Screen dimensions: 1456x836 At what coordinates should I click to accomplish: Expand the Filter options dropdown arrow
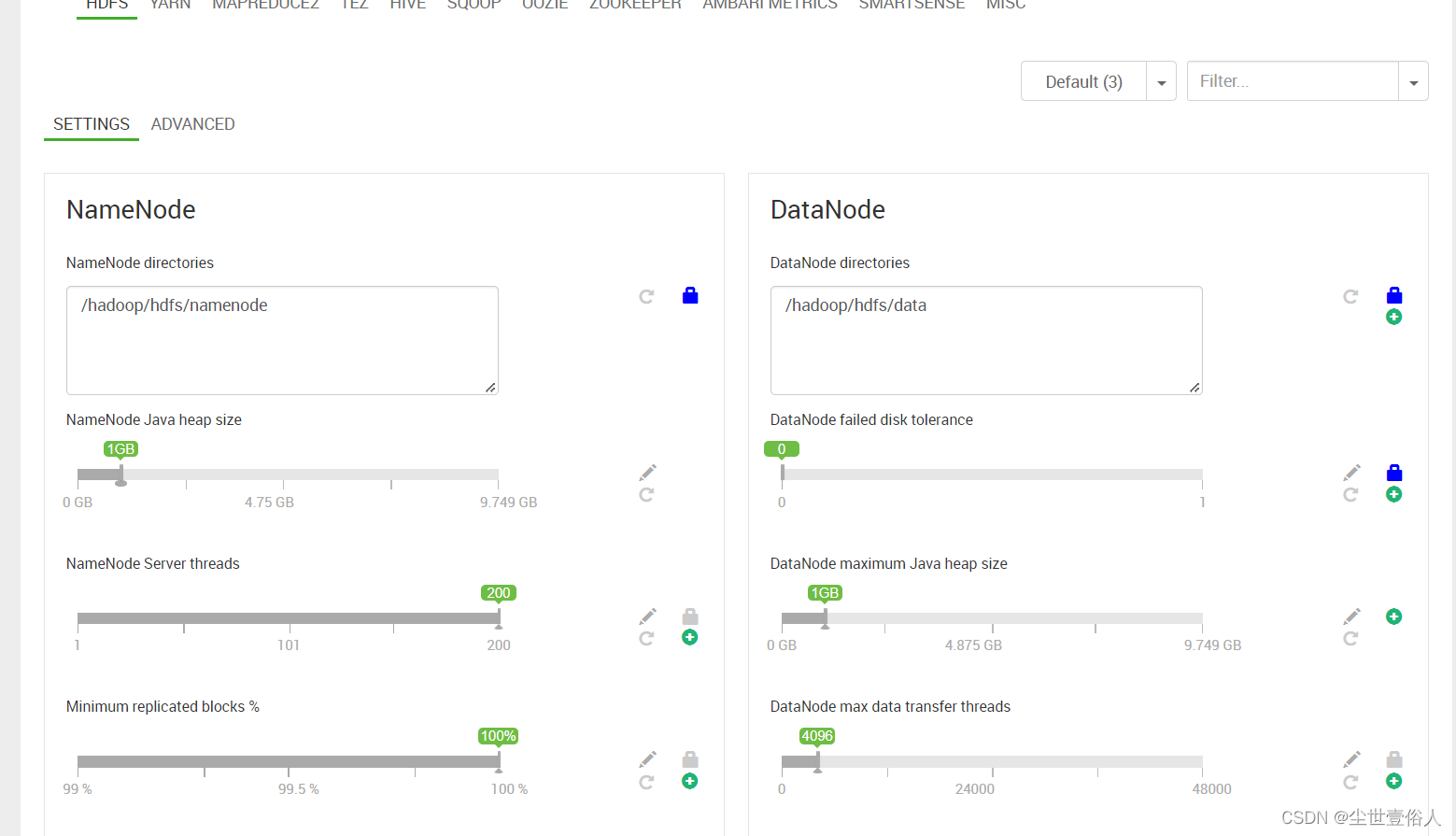pos(1413,81)
